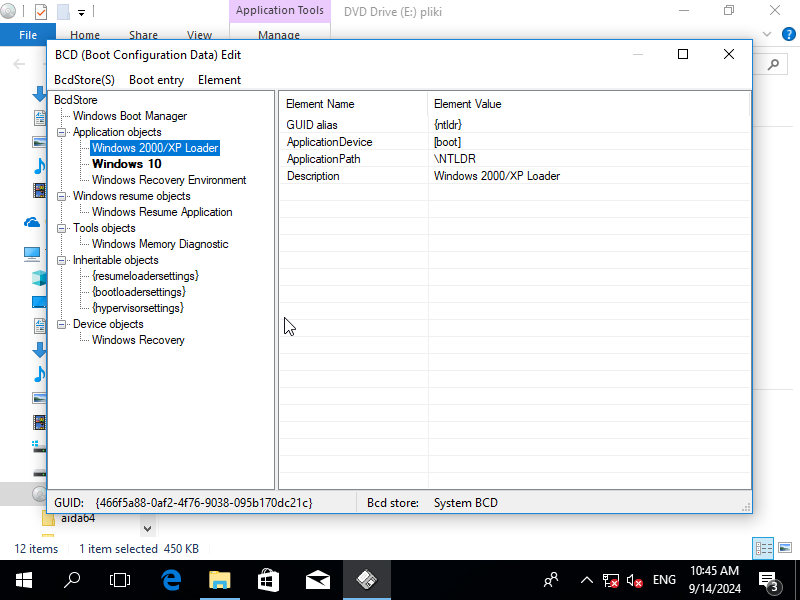Screen dimensions: 800x600
Task: Click the BcdStore root node
Action: 76,100
